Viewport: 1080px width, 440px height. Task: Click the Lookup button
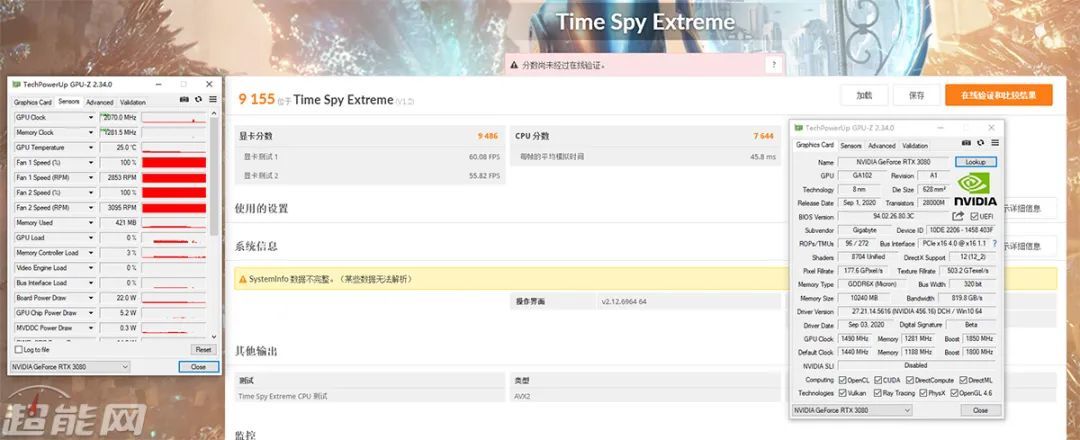point(975,162)
